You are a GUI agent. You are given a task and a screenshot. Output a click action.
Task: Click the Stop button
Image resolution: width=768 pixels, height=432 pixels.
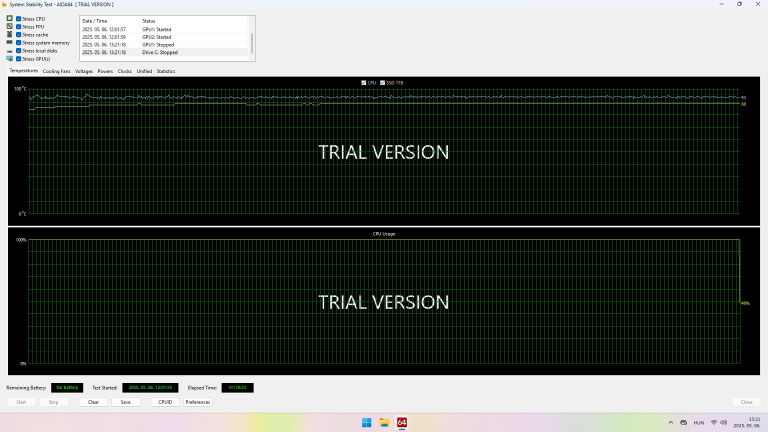53,402
